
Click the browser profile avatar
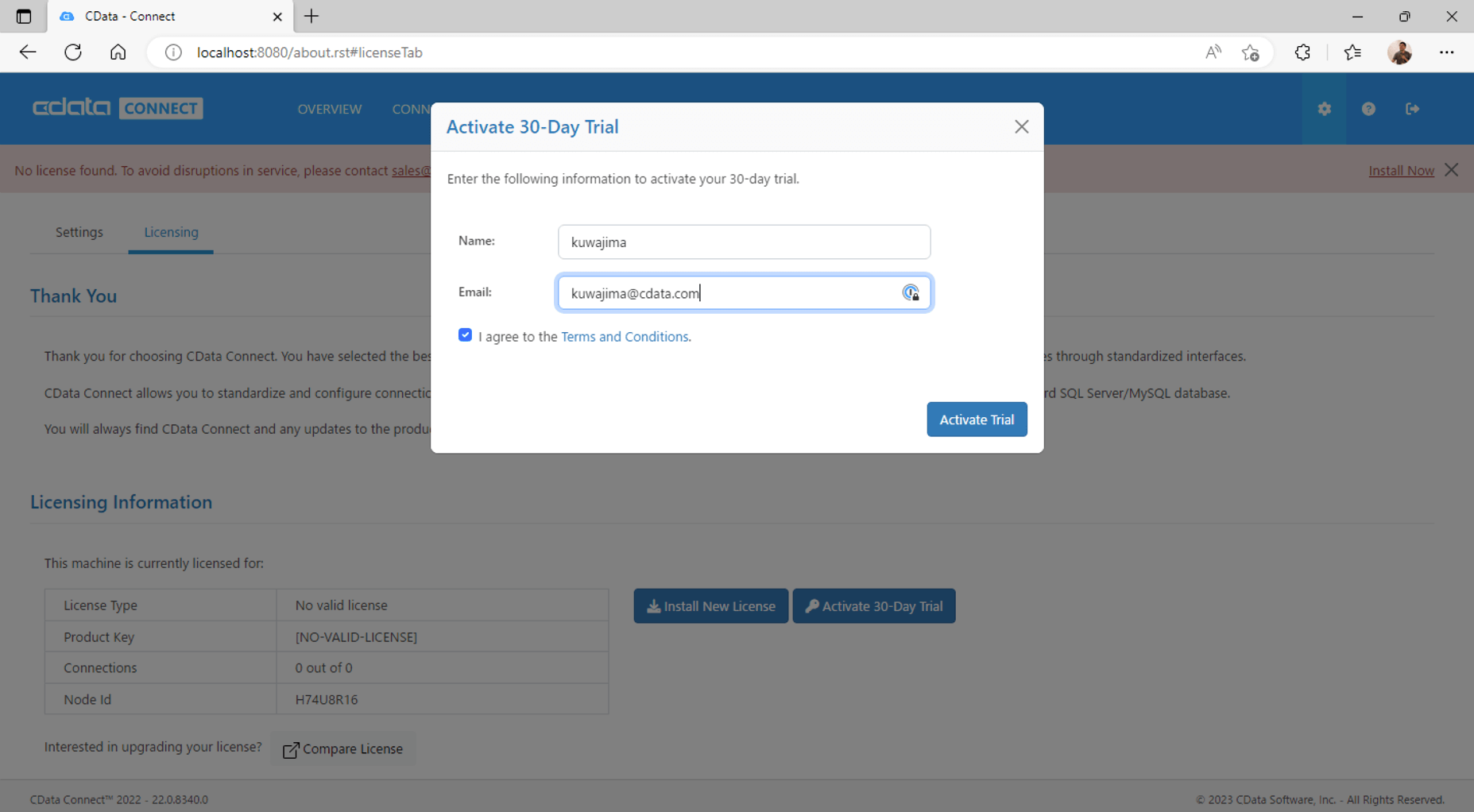click(1399, 52)
